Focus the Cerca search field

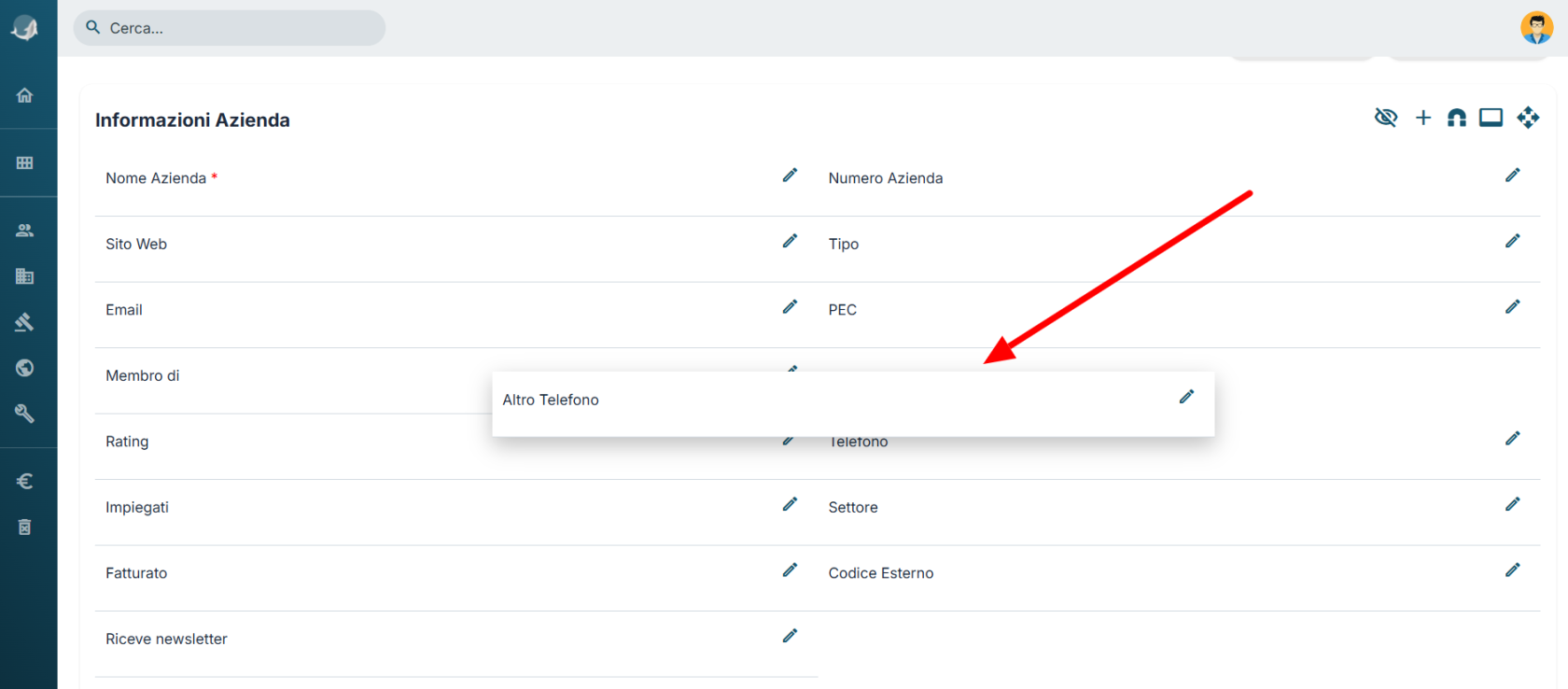[x=230, y=28]
